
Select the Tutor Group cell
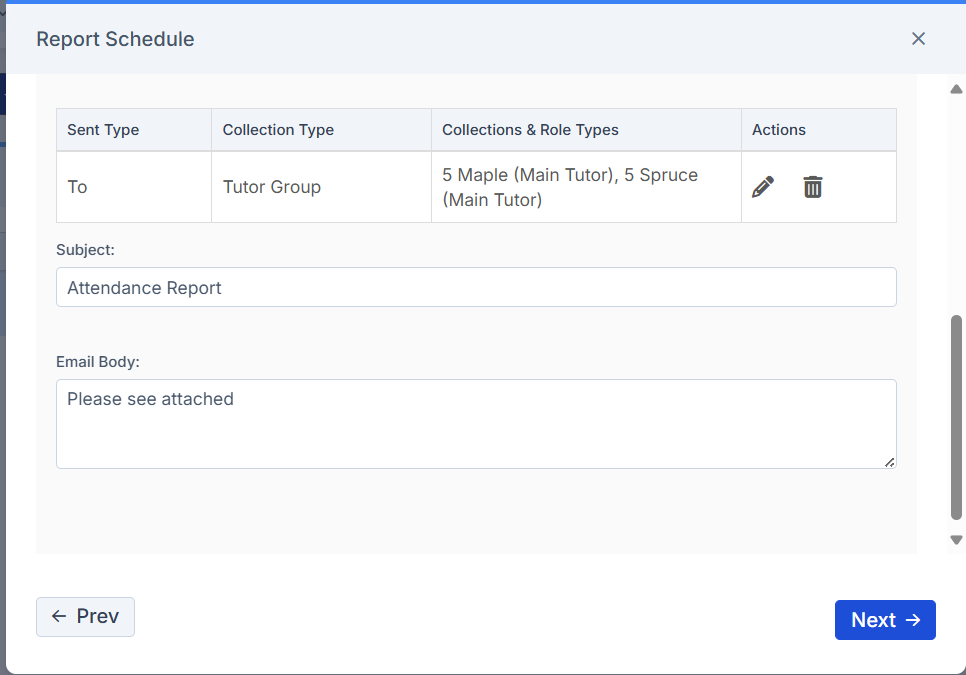[321, 187]
